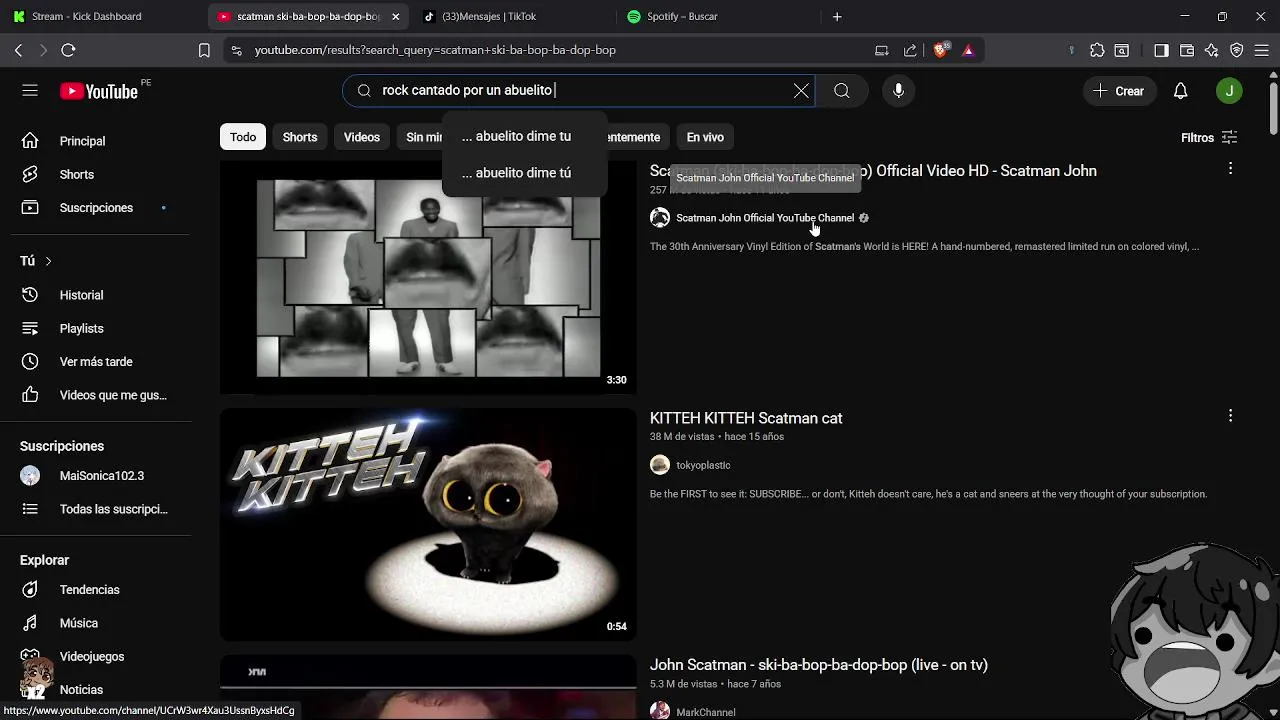Open the install app icon in address bar
The width and height of the screenshot is (1280, 720).
coord(882,50)
